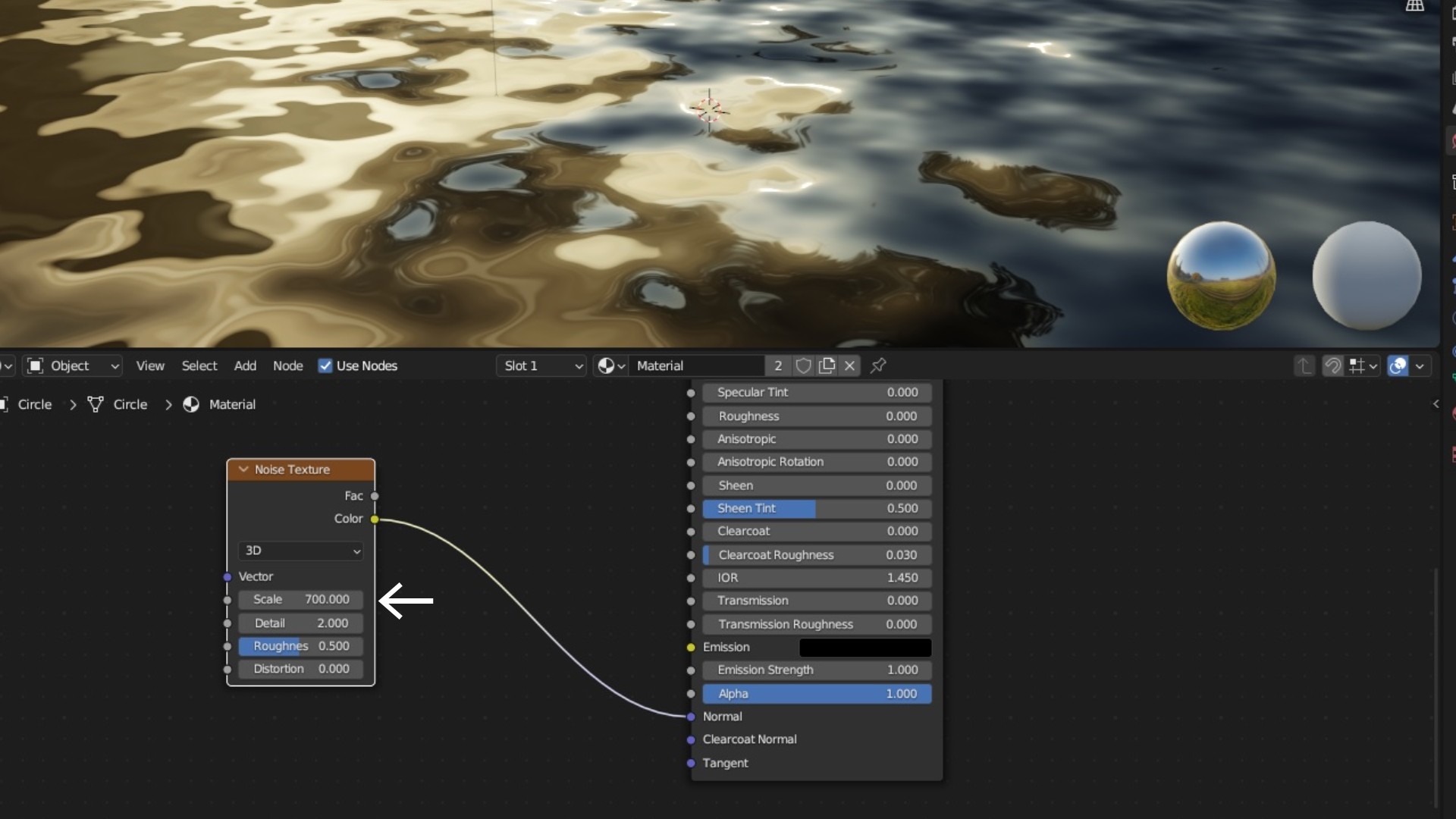Click the material user count 2 button
Screen dimensions: 1456x819
pyautogui.click(x=777, y=366)
